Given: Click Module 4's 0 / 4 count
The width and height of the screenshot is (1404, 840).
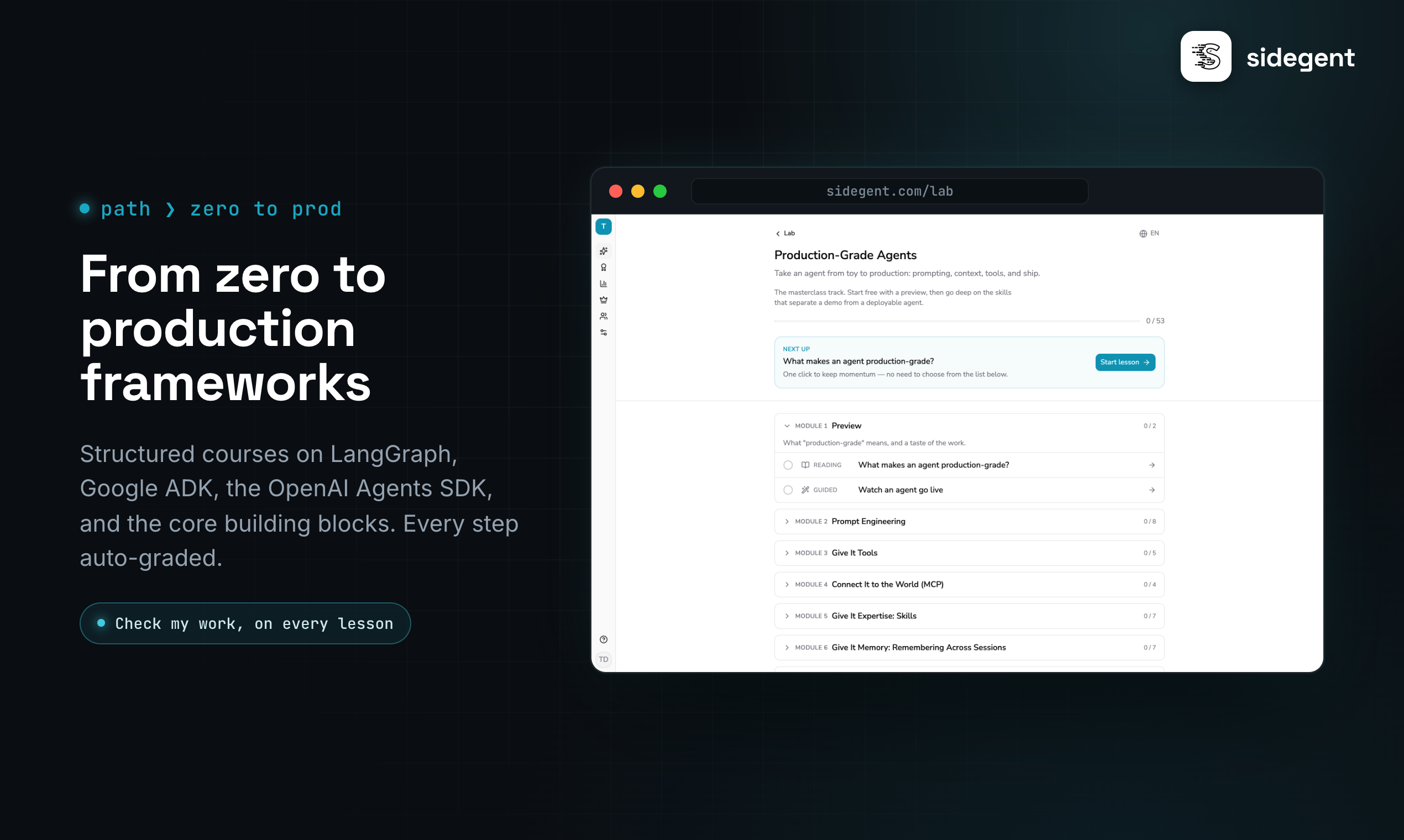Looking at the screenshot, I should tap(1149, 584).
